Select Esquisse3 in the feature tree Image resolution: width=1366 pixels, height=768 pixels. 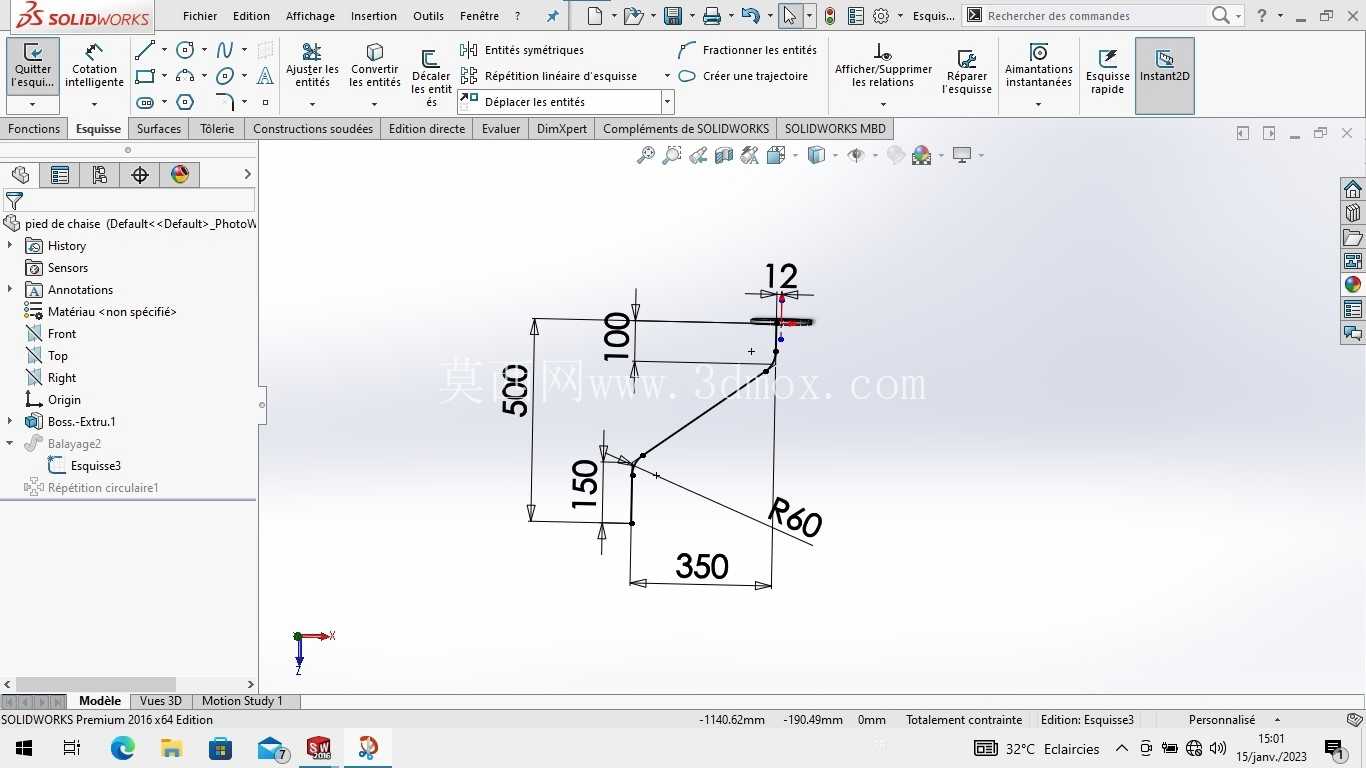click(96, 466)
